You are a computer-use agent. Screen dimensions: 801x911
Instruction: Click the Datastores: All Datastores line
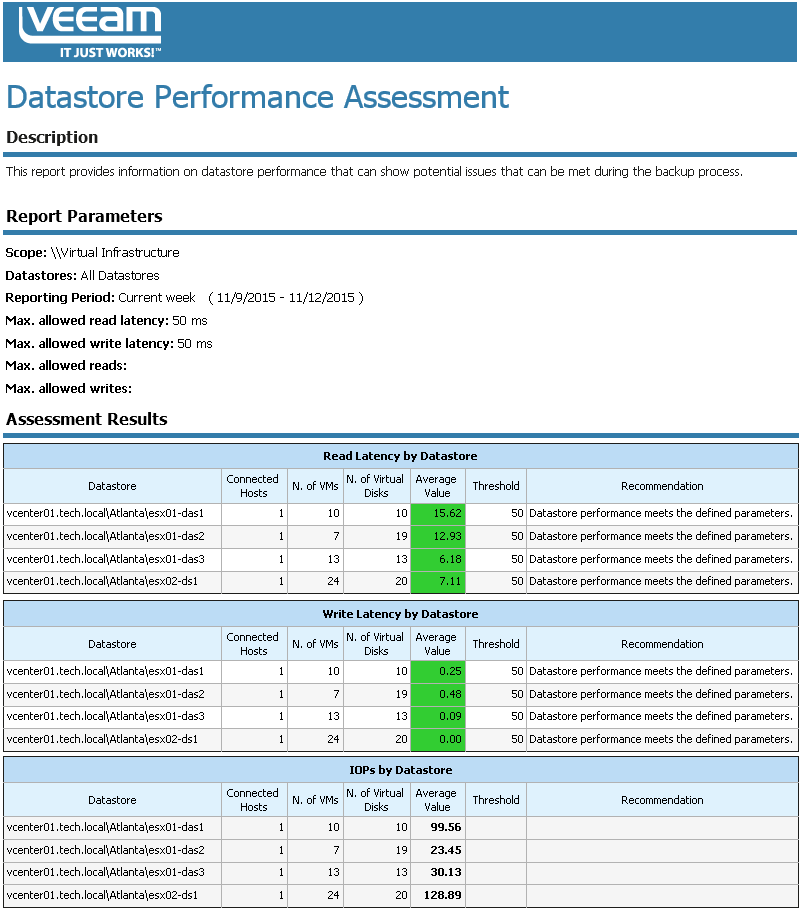pyautogui.click(x=82, y=275)
